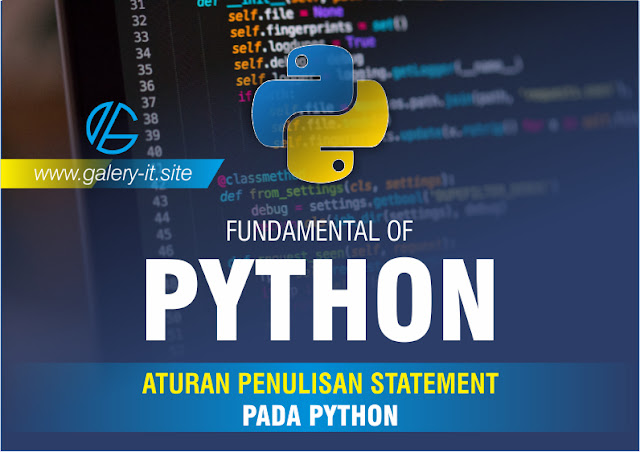Image resolution: width=640 pixels, height=452 pixels.
Task: Click the 'debug = settings' code line
Action: 378,205
